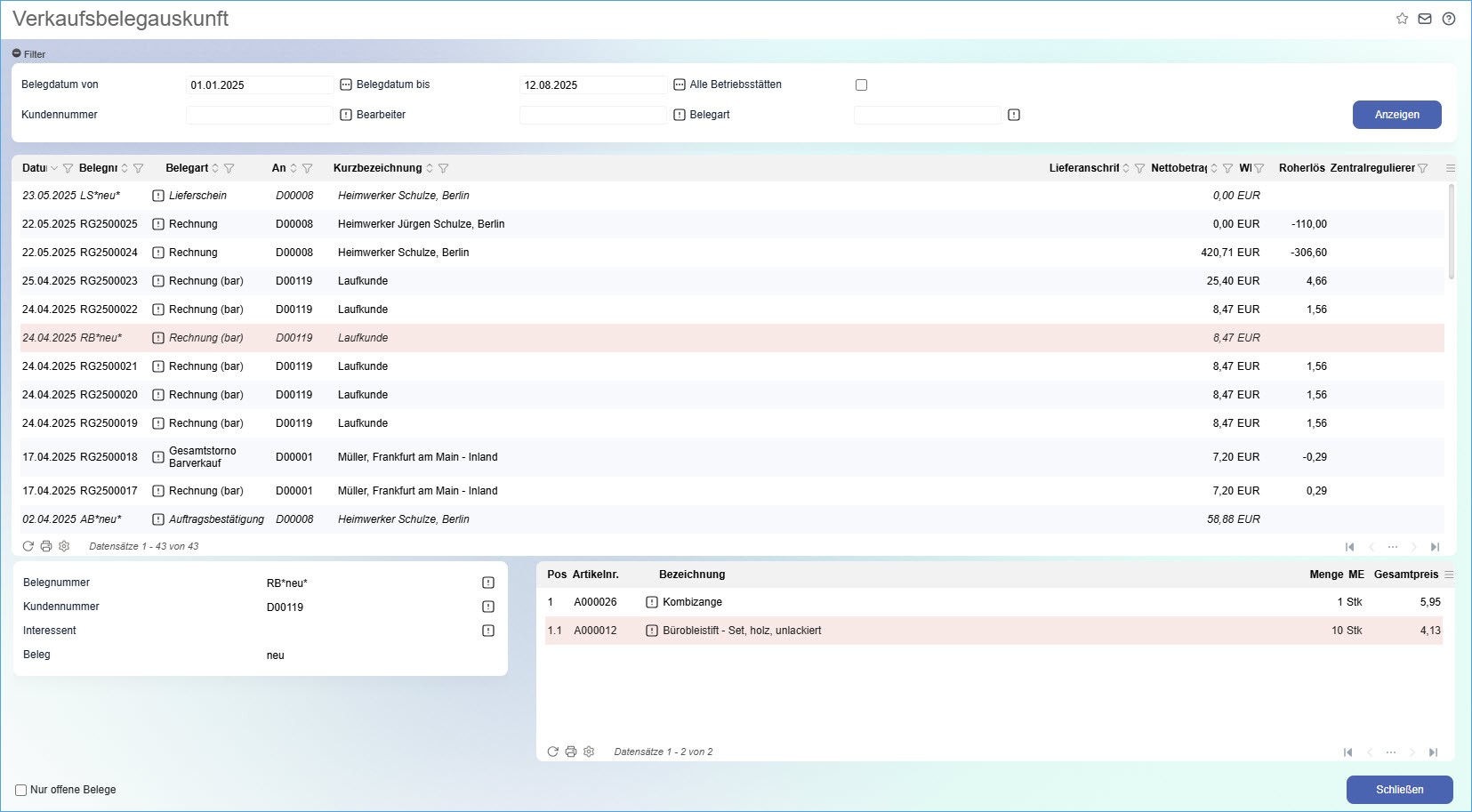The height and width of the screenshot is (812, 1472).
Task: Click the Anzeigen button
Action: (x=1396, y=115)
